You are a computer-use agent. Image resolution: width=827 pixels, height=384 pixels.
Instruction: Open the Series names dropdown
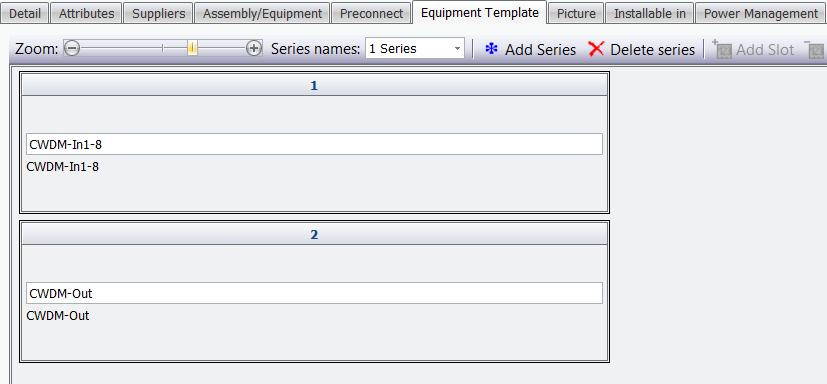[x=415, y=49]
